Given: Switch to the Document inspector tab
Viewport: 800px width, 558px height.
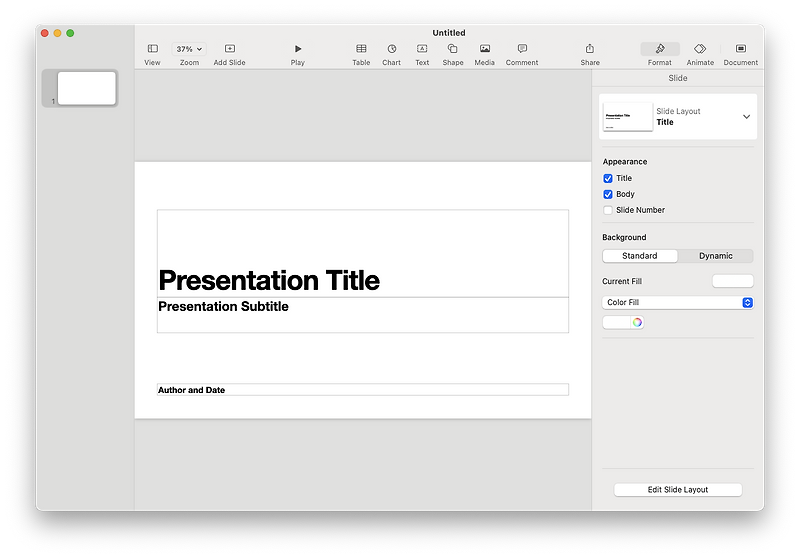Looking at the screenshot, I should point(741,49).
